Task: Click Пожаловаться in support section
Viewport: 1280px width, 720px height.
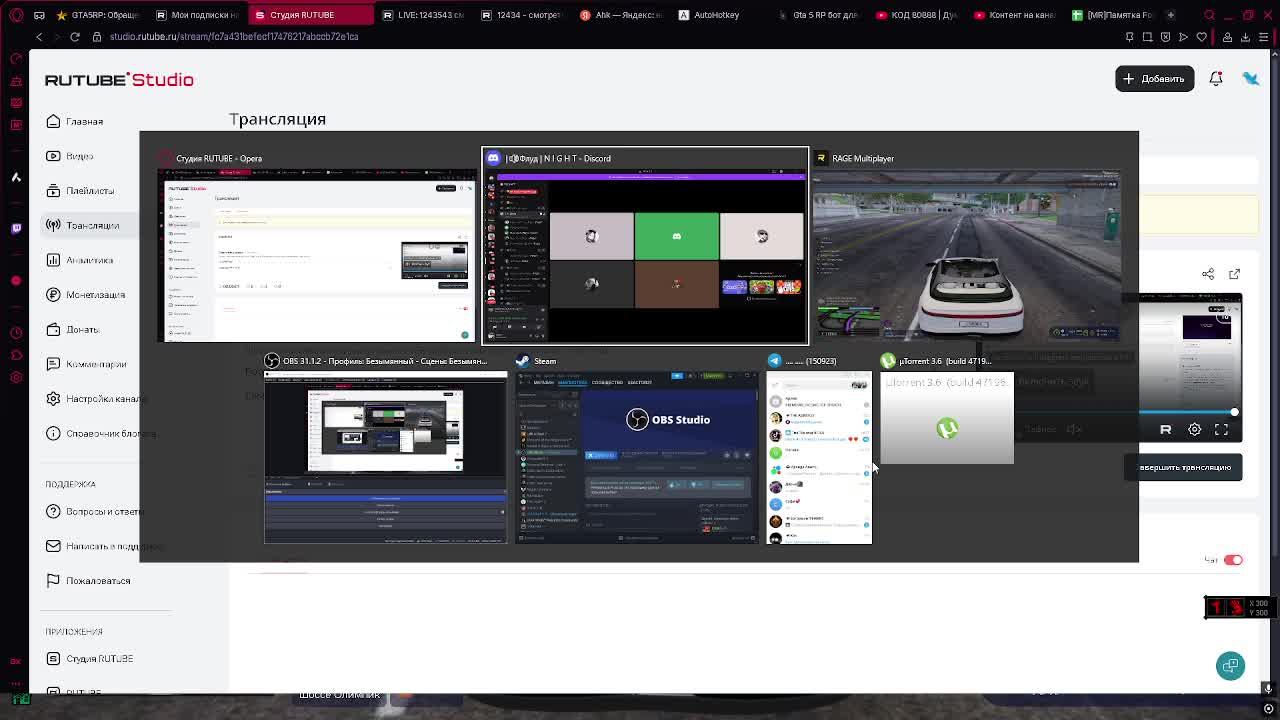Action: 89,580
